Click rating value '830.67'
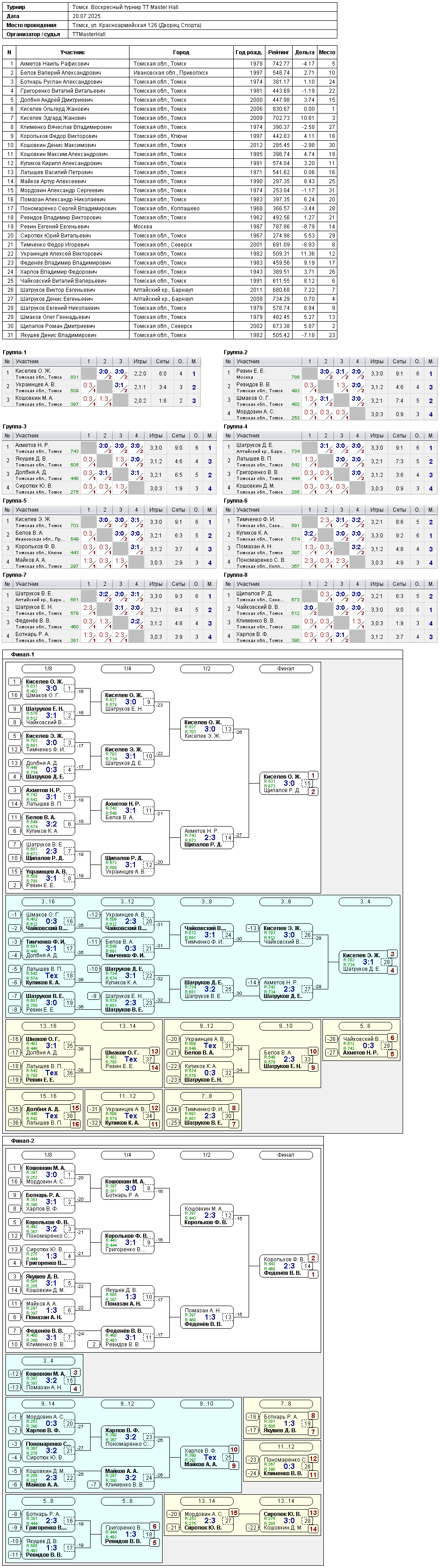The width and height of the screenshot is (442, 1568). pyautogui.click(x=281, y=109)
